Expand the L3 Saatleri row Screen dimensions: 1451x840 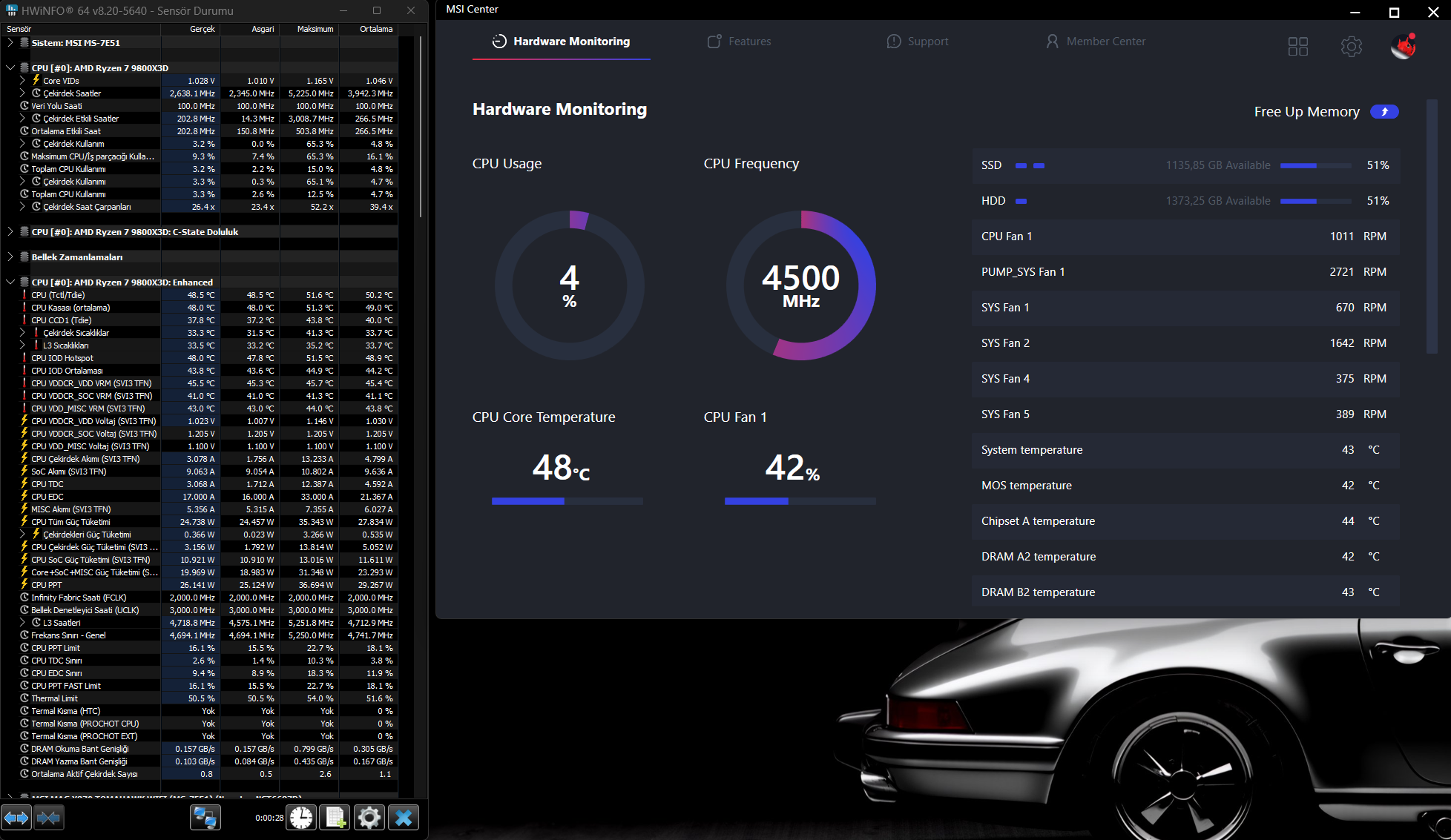pos(22,622)
